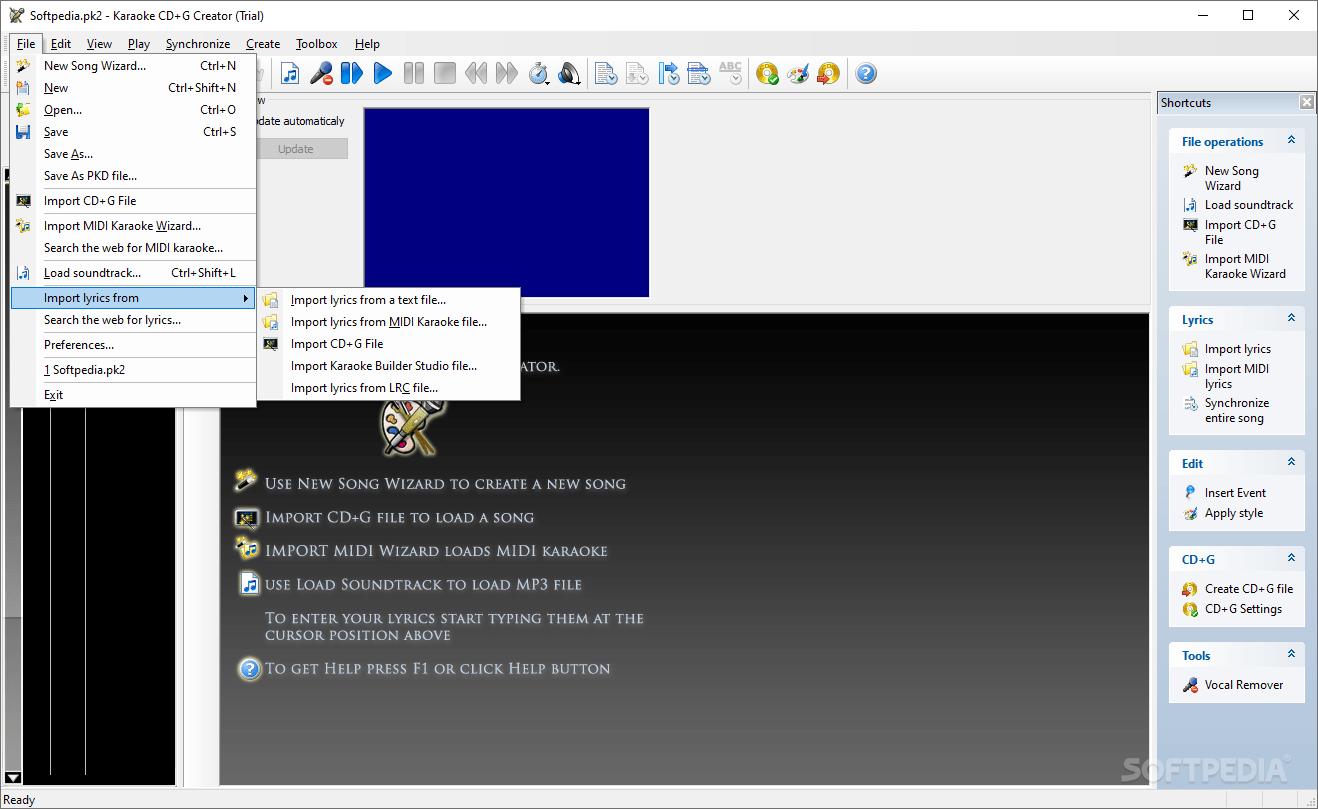Choose Import lyrics from LRC file
The width and height of the screenshot is (1318, 809).
365,387
